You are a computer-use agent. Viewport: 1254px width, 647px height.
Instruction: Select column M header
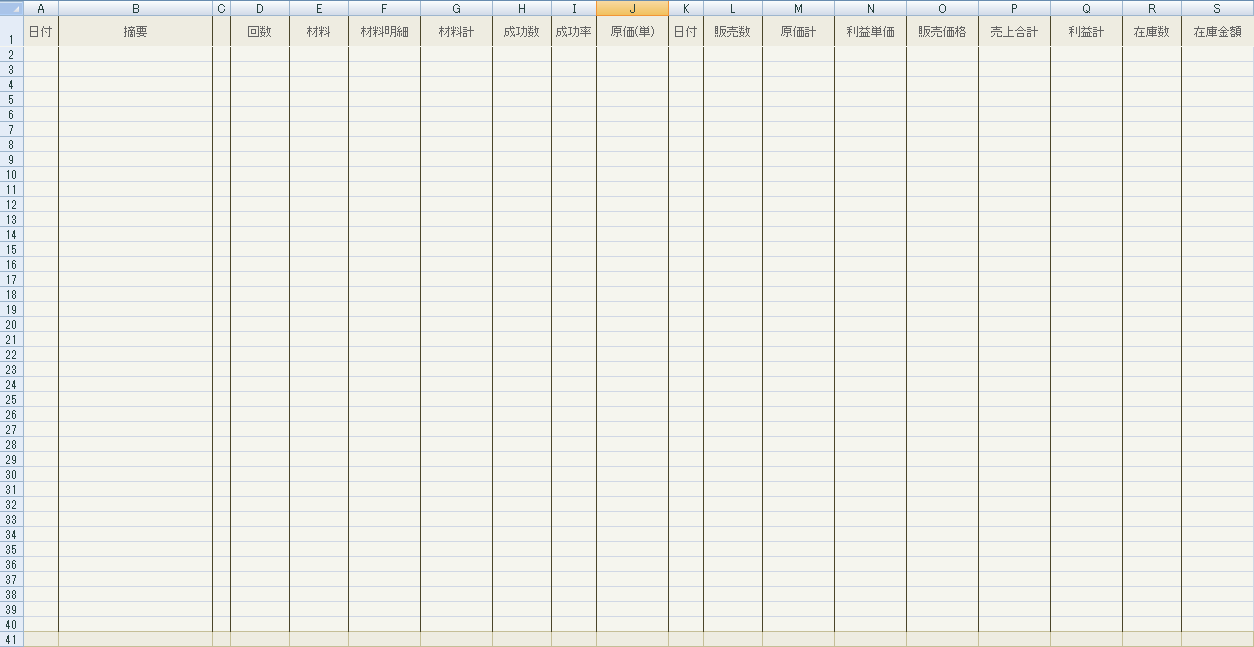[798, 8]
